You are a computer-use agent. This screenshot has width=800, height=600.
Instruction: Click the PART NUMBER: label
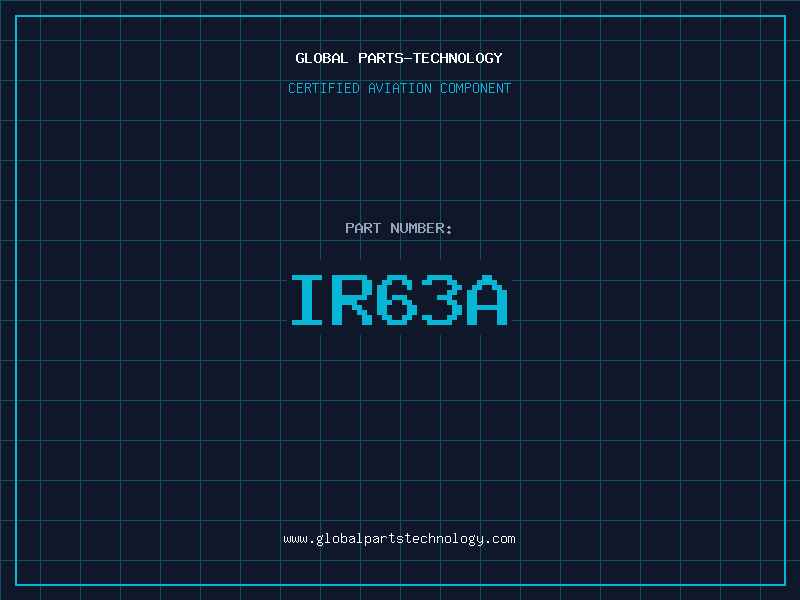[399, 228]
